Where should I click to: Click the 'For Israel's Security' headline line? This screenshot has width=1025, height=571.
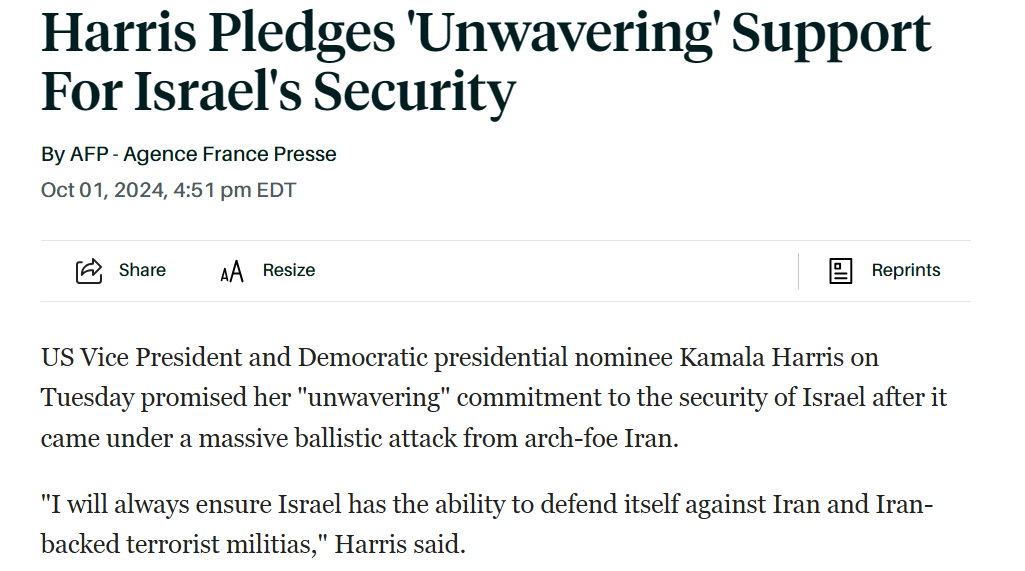click(x=278, y=92)
